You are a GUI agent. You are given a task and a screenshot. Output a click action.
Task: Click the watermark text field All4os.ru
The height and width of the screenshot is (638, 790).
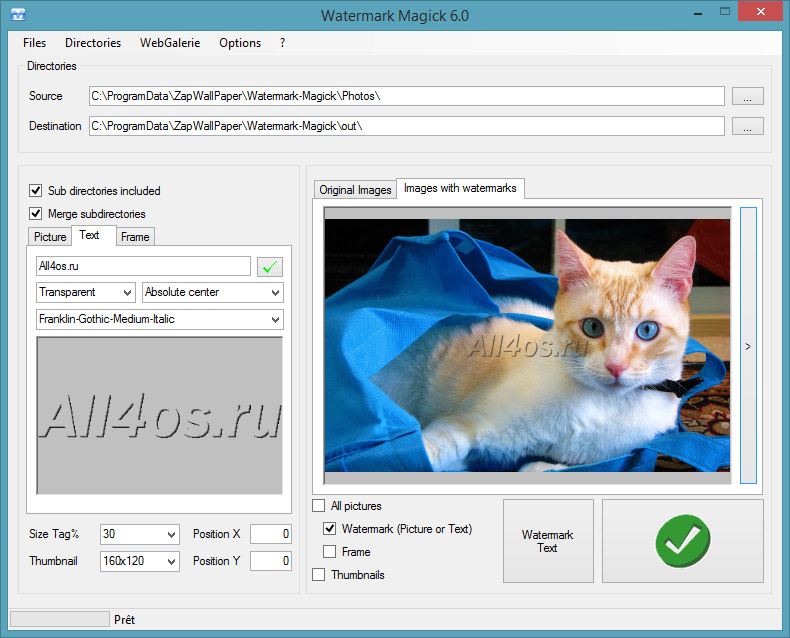(143, 266)
